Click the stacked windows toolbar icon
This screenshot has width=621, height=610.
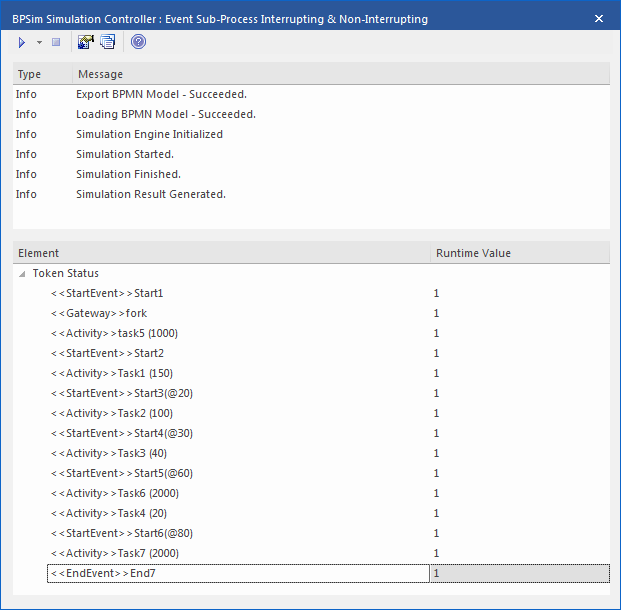[107, 42]
